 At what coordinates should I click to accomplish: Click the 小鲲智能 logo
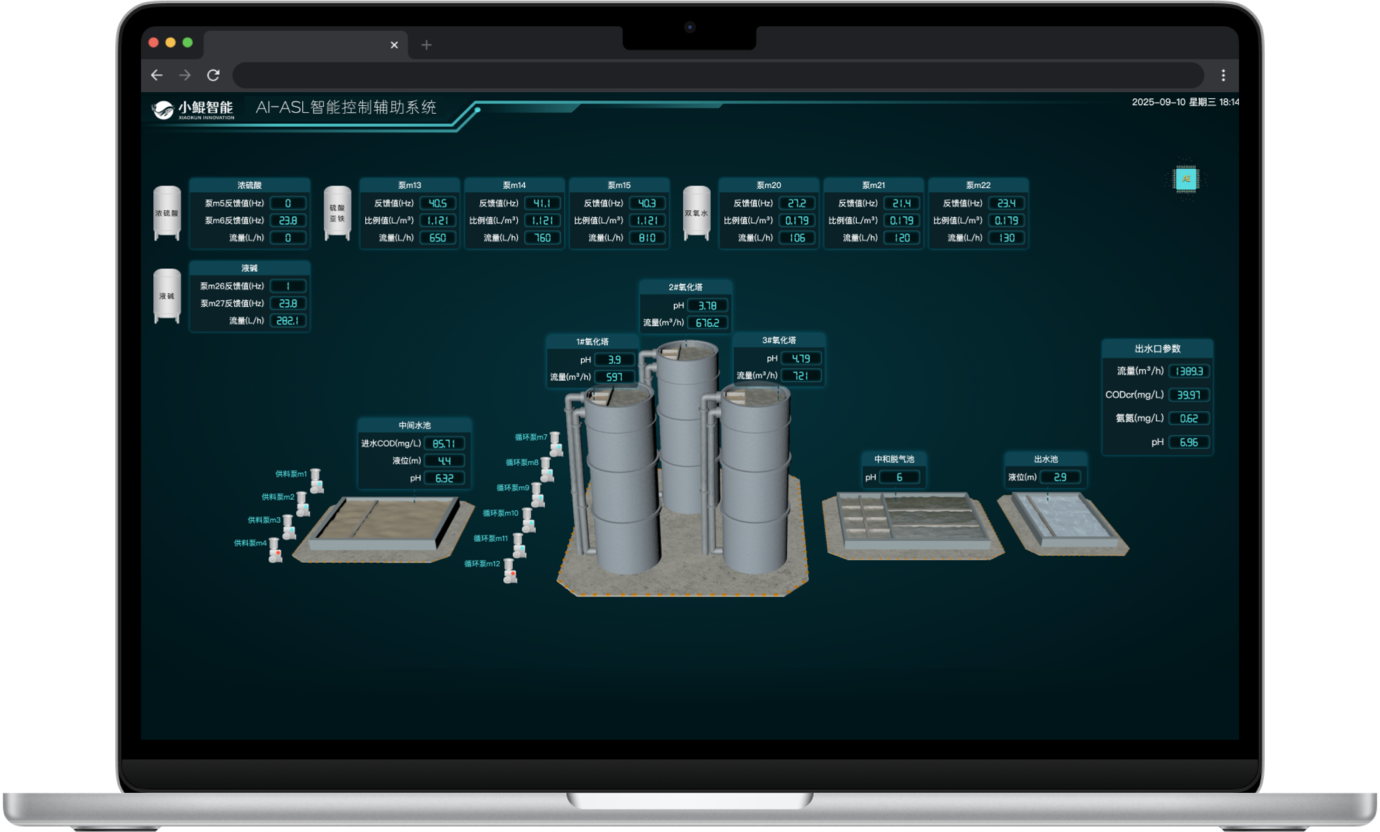(194, 109)
